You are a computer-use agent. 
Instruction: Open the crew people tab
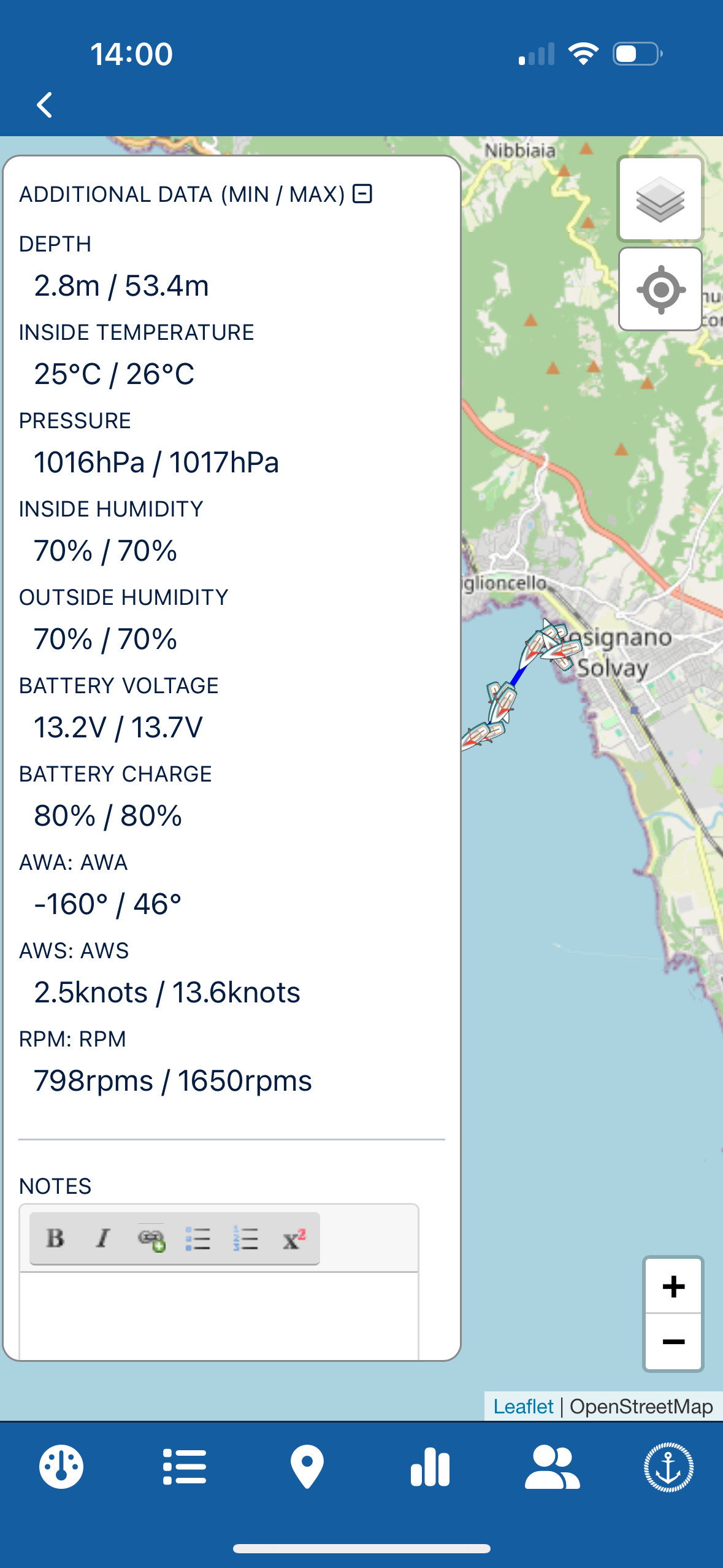pos(552,1467)
